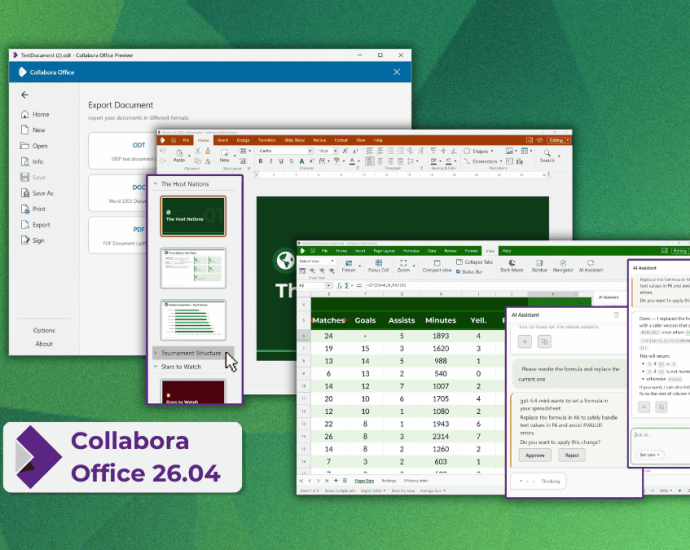Toggle left alignment in Impress paragraph group
Image resolution: width=690 pixels, height=550 pixels.
(x=370, y=161)
